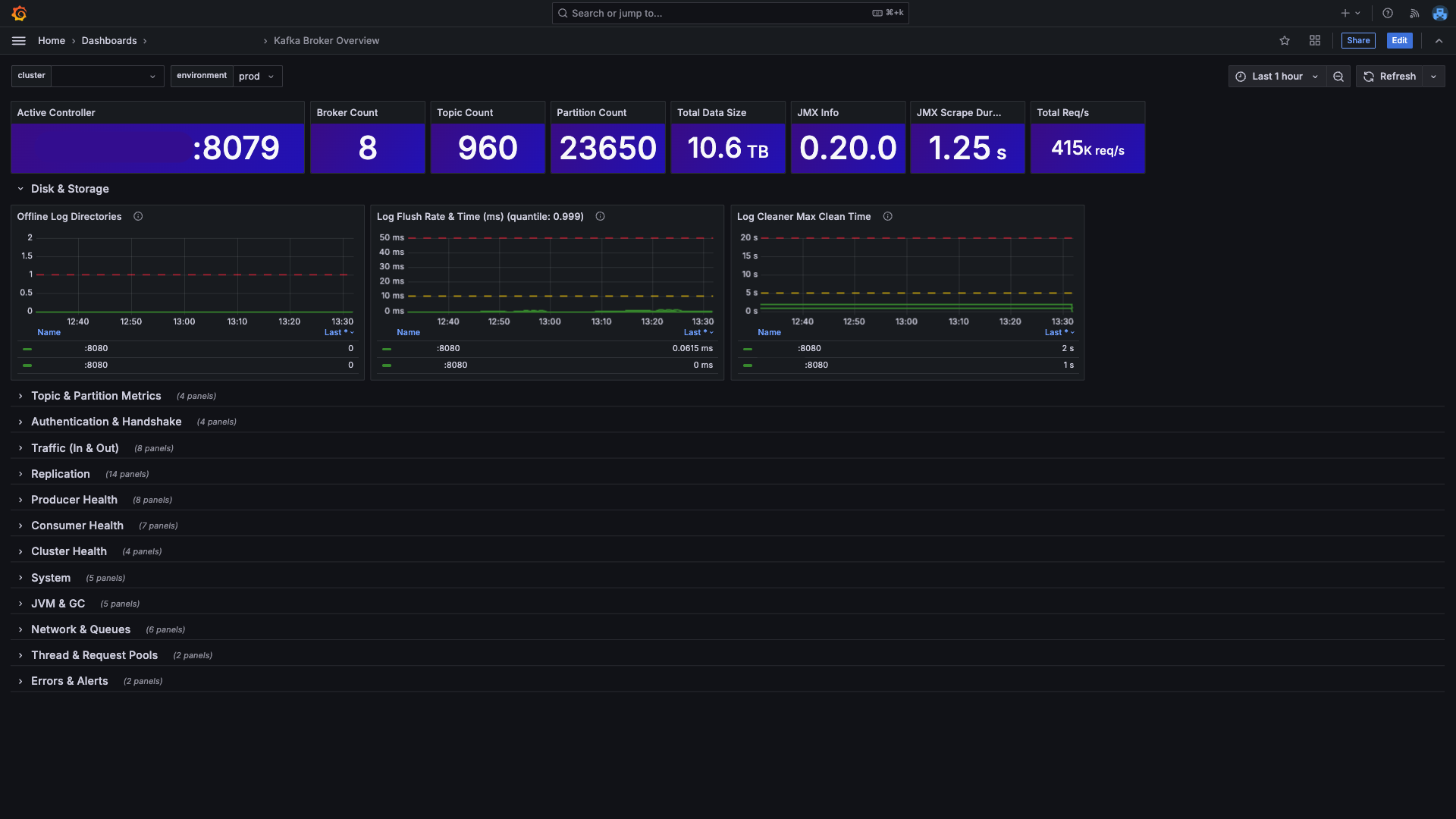1456x819 pixels.
Task: Click the Edit dashboard button
Action: click(1399, 41)
